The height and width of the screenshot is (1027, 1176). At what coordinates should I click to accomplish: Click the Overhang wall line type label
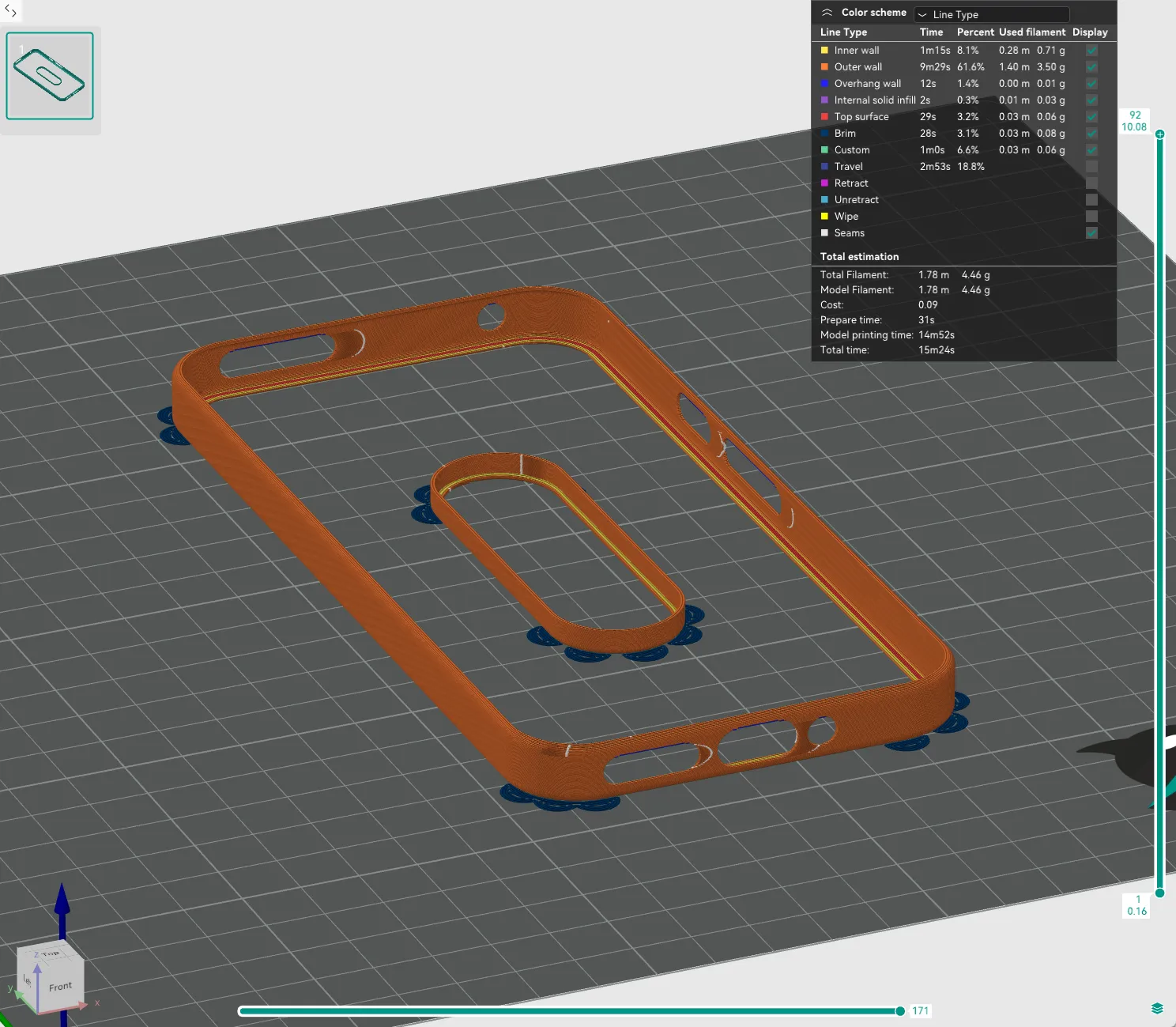pos(867,84)
